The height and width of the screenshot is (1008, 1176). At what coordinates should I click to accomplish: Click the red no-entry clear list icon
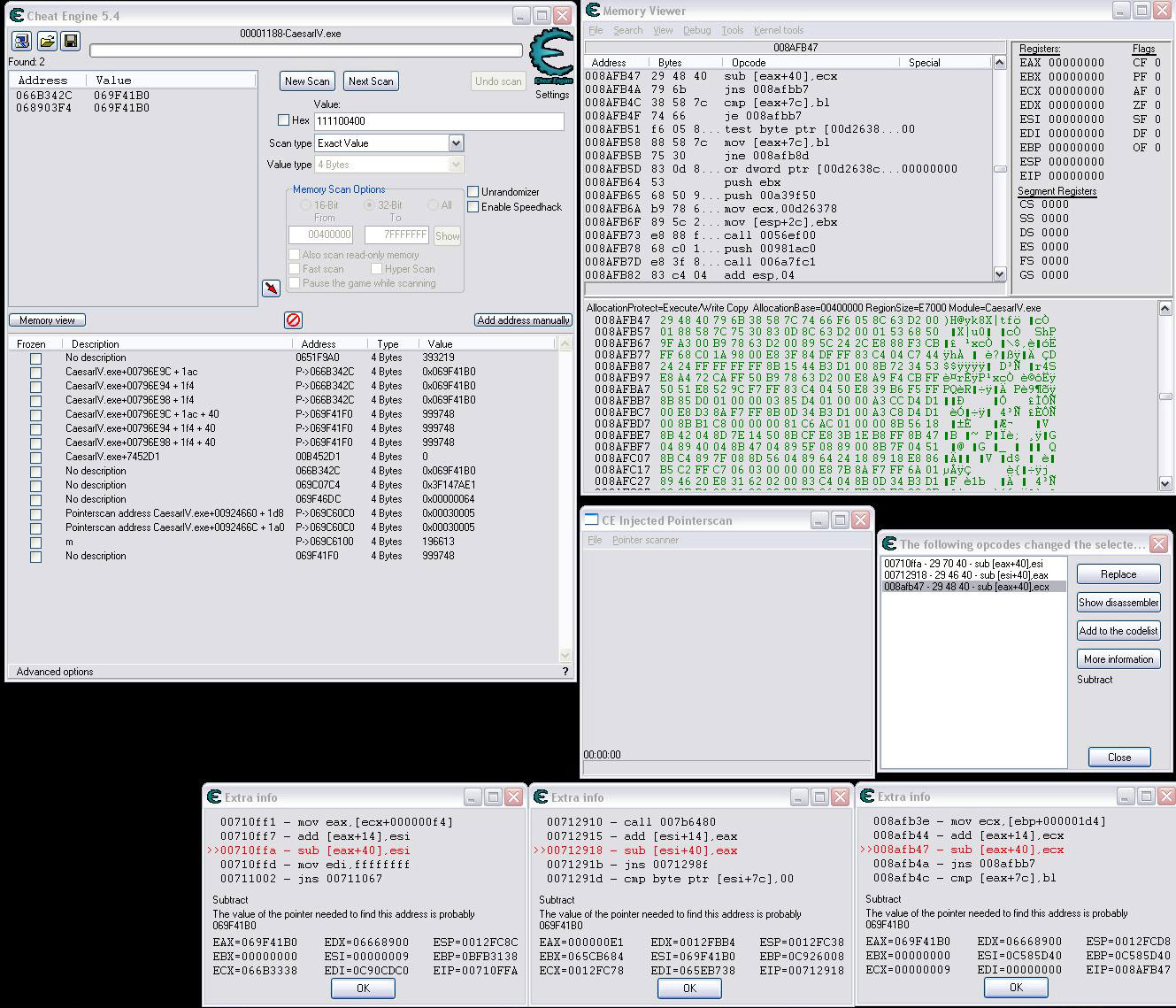tap(293, 319)
